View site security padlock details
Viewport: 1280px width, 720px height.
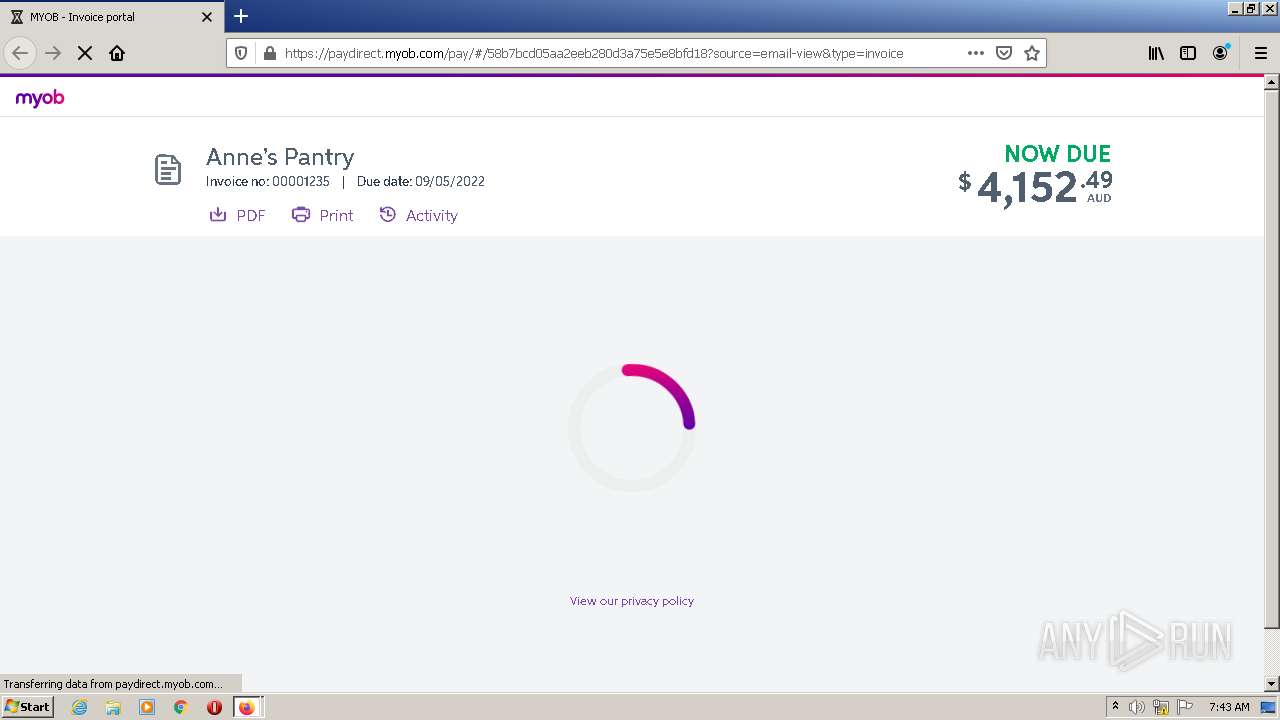[268, 53]
